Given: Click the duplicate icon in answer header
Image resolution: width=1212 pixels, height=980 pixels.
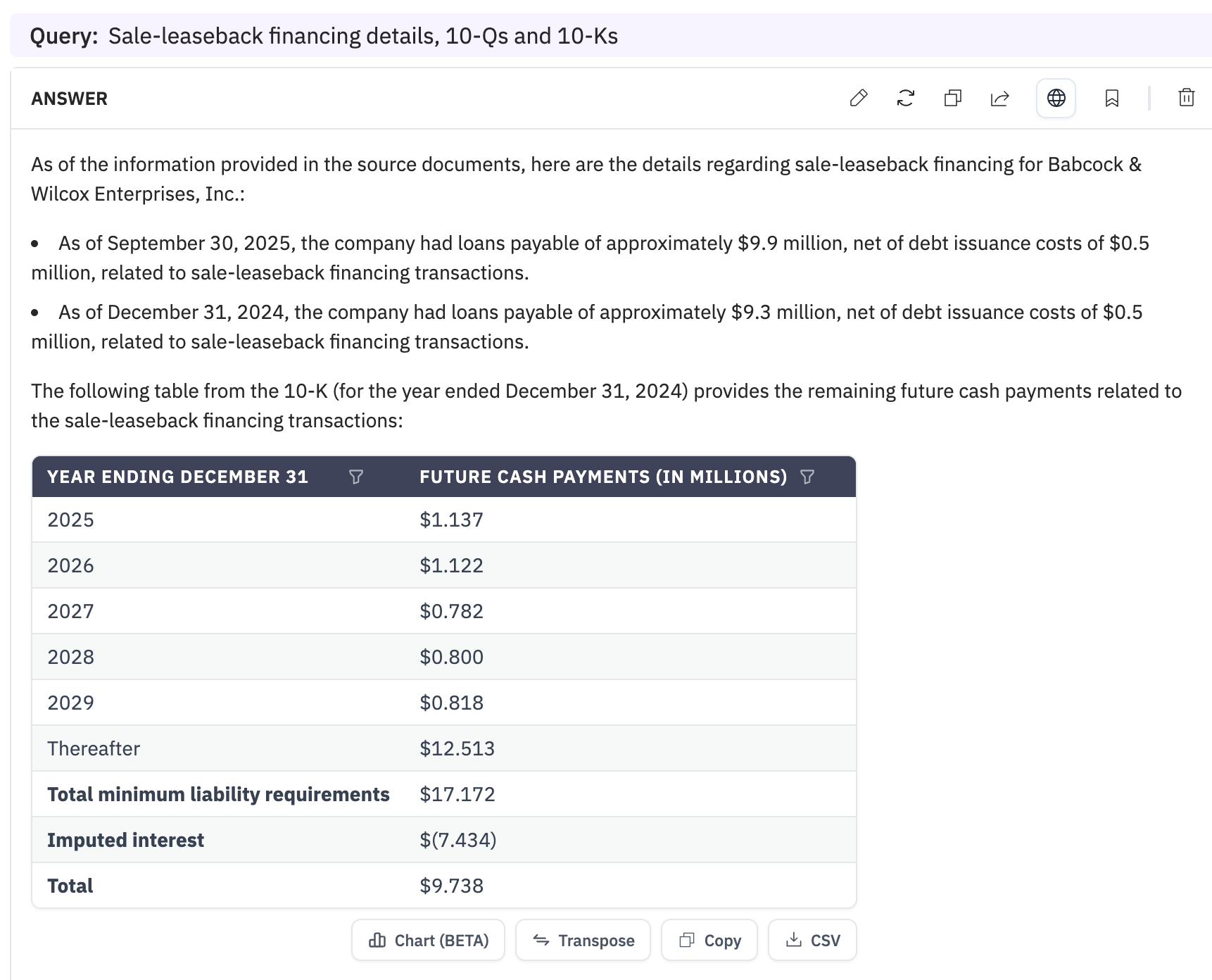Looking at the screenshot, I should pos(953,98).
